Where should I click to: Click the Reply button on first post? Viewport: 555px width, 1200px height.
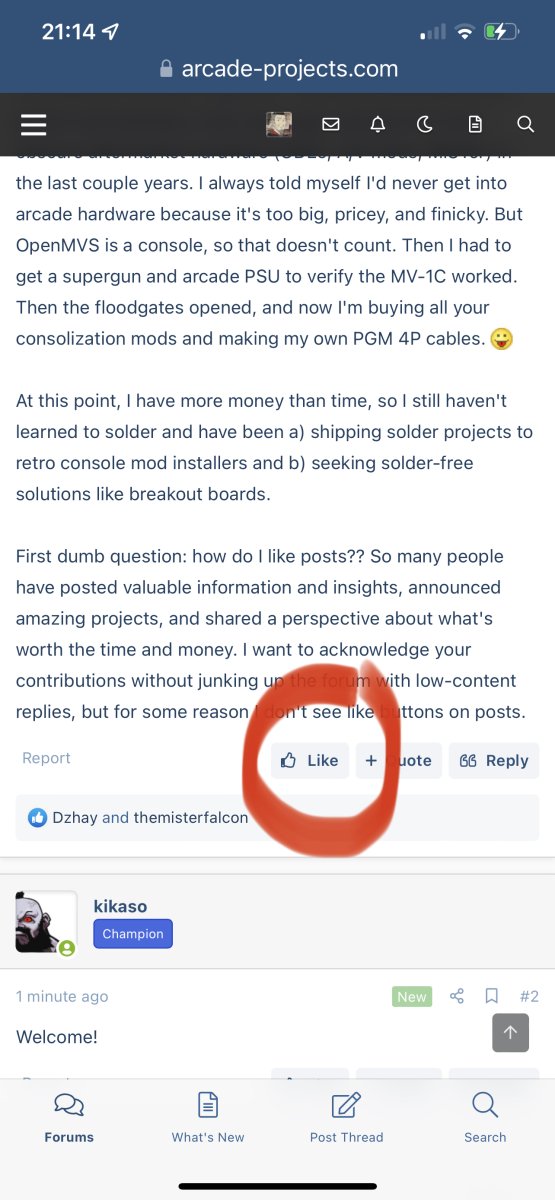point(493,760)
